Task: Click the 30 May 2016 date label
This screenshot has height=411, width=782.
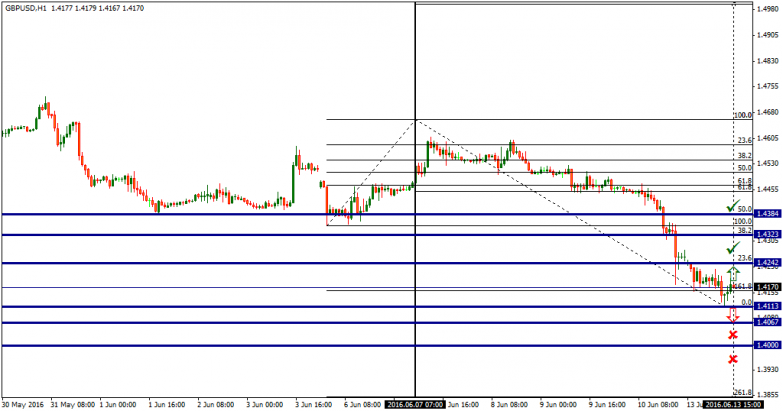Action: (23, 405)
